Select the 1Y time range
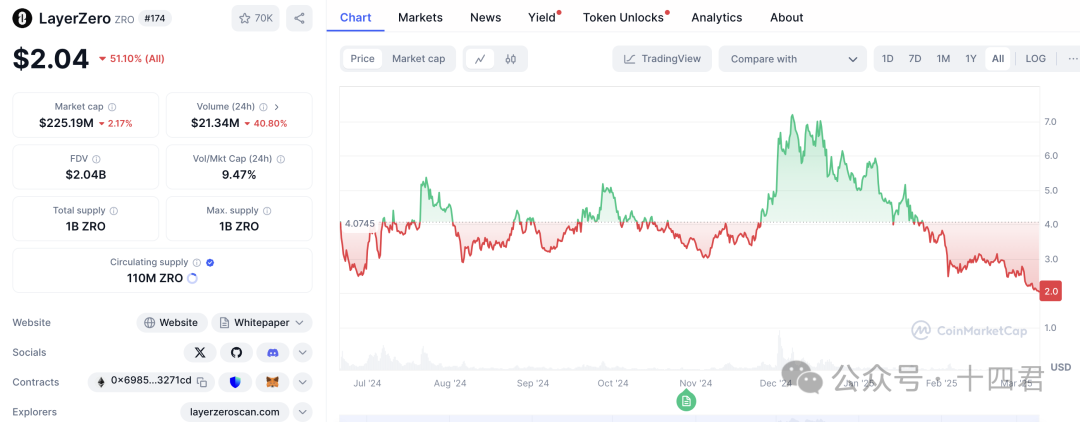 pos(970,59)
